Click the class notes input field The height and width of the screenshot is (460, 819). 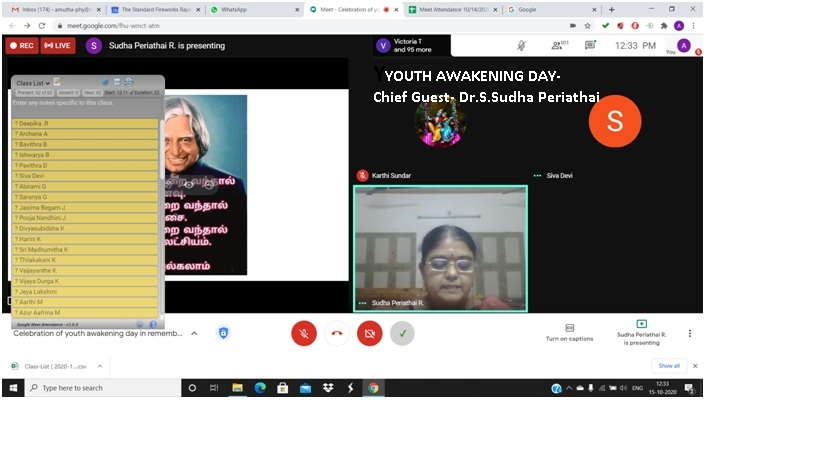[85, 107]
